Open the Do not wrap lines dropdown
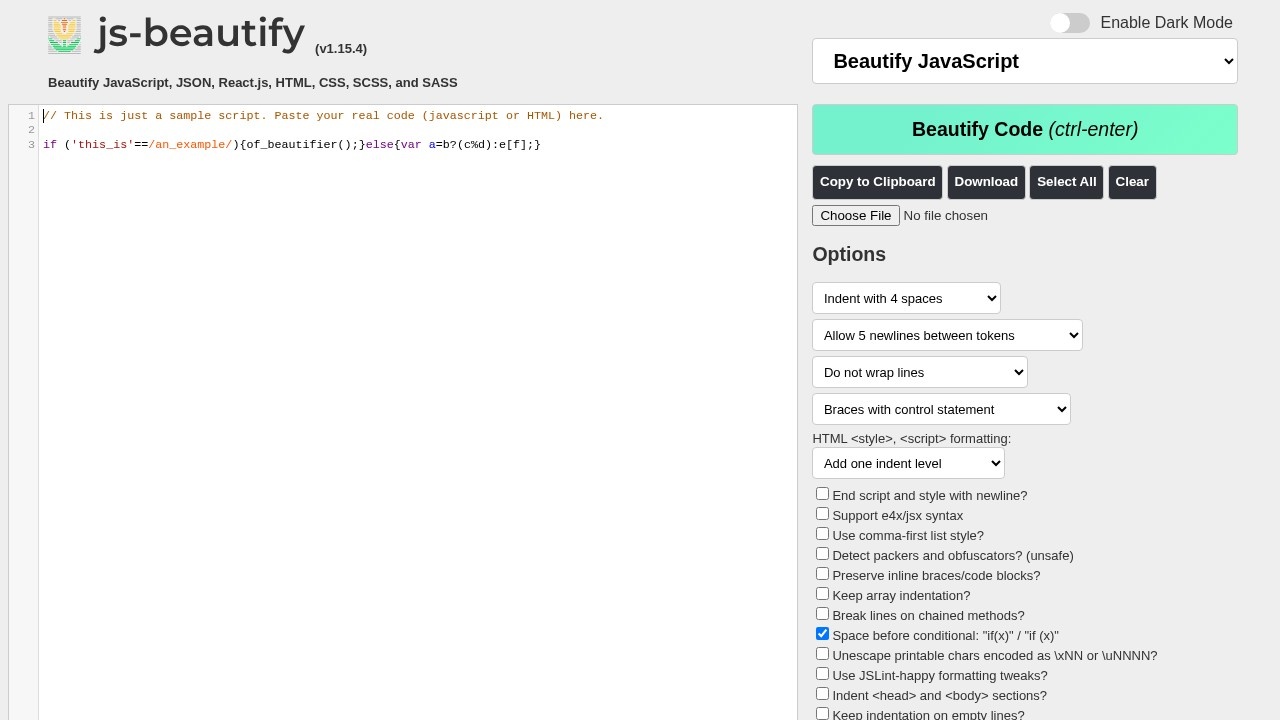This screenshot has height=720, width=1280. pyautogui.click(x=919, y=372)
